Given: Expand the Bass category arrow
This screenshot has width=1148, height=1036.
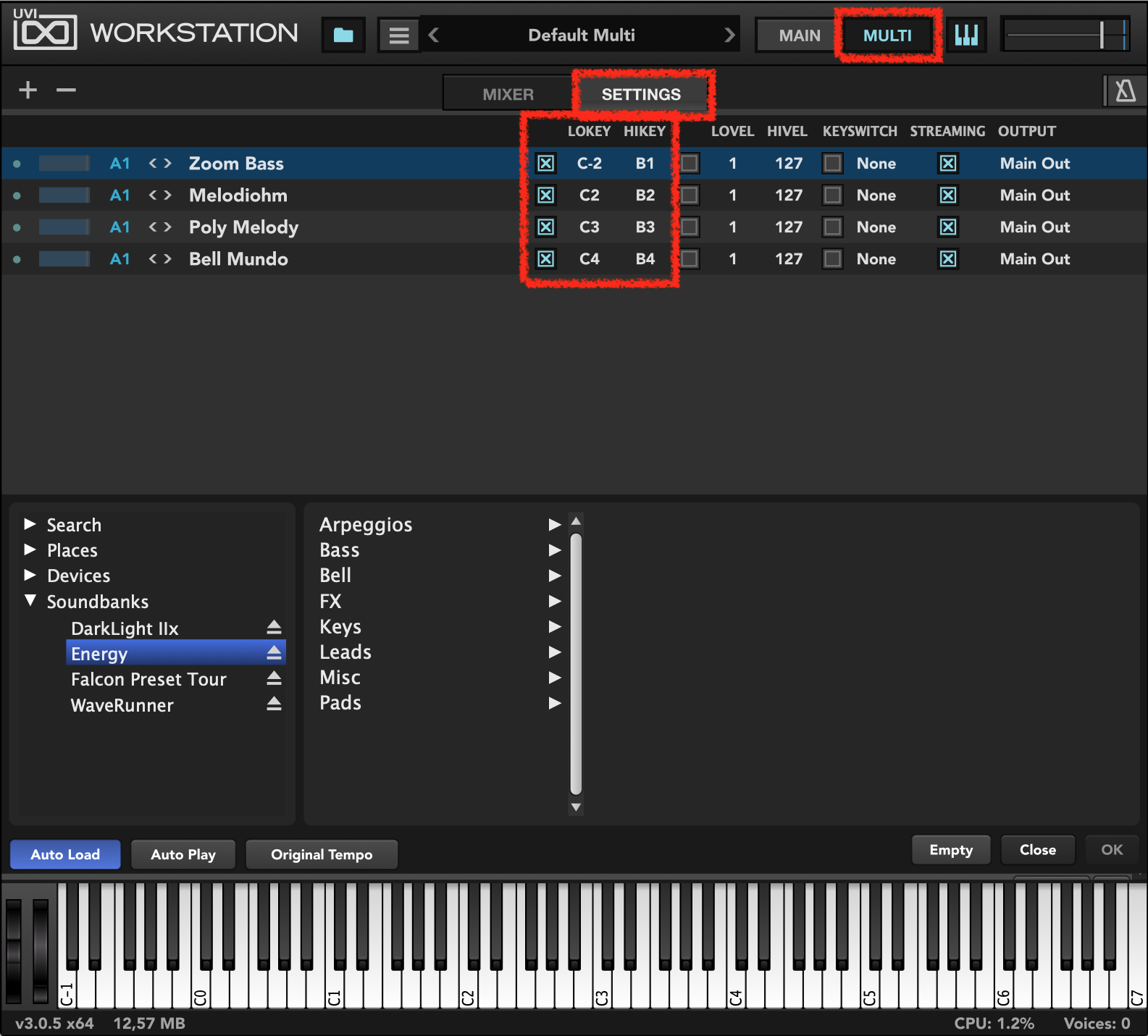Looking at the screenshot, I should 555,550.
